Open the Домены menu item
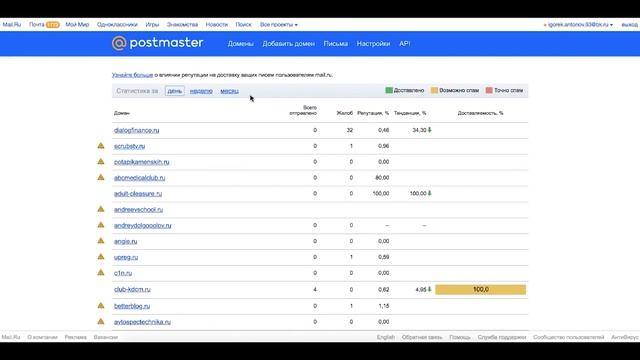Viewport: 640px width, 360px height. (x=240, y=44)
